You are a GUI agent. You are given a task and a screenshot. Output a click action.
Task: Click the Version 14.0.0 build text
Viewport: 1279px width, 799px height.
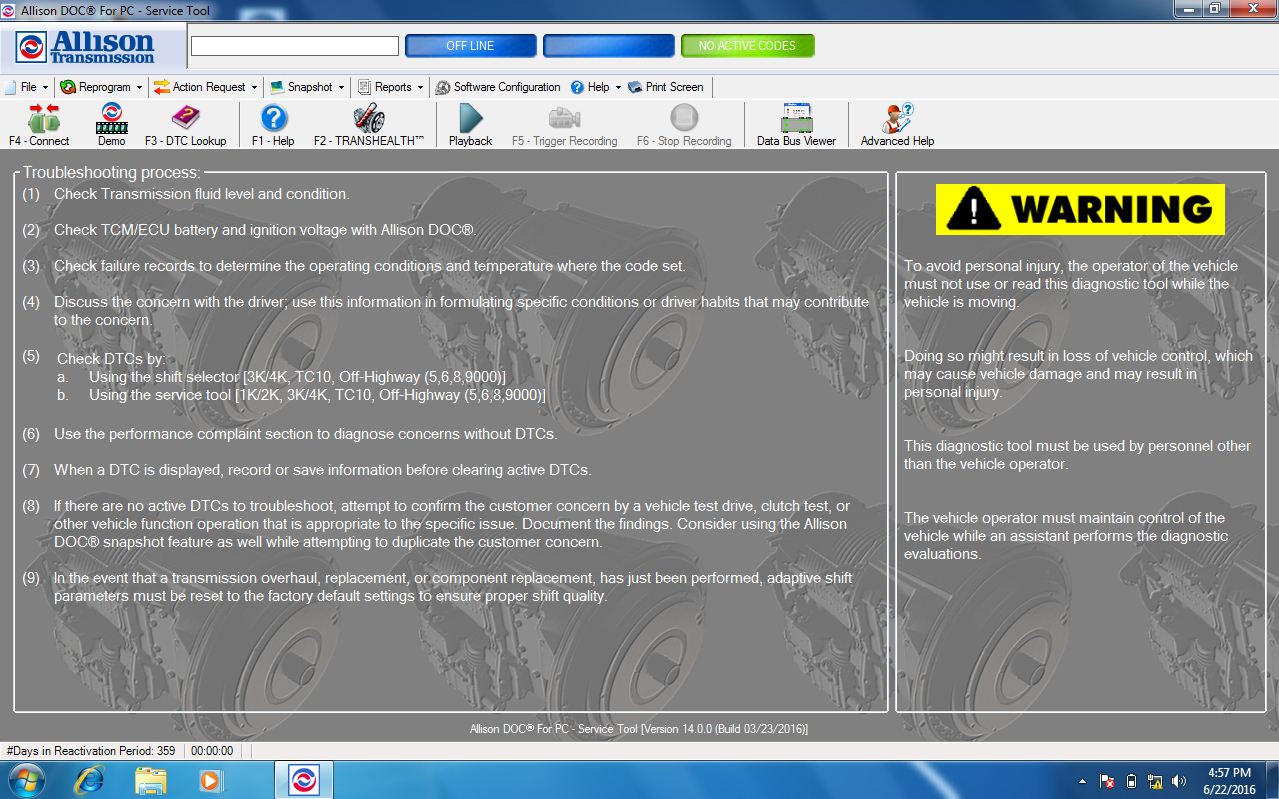(x=639, y=729)
